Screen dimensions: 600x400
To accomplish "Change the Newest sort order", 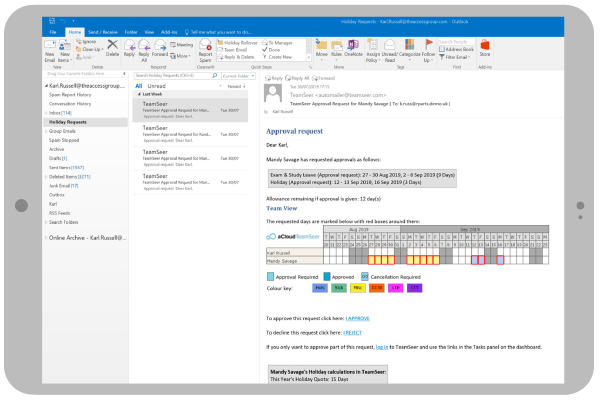I will (236, 87).
